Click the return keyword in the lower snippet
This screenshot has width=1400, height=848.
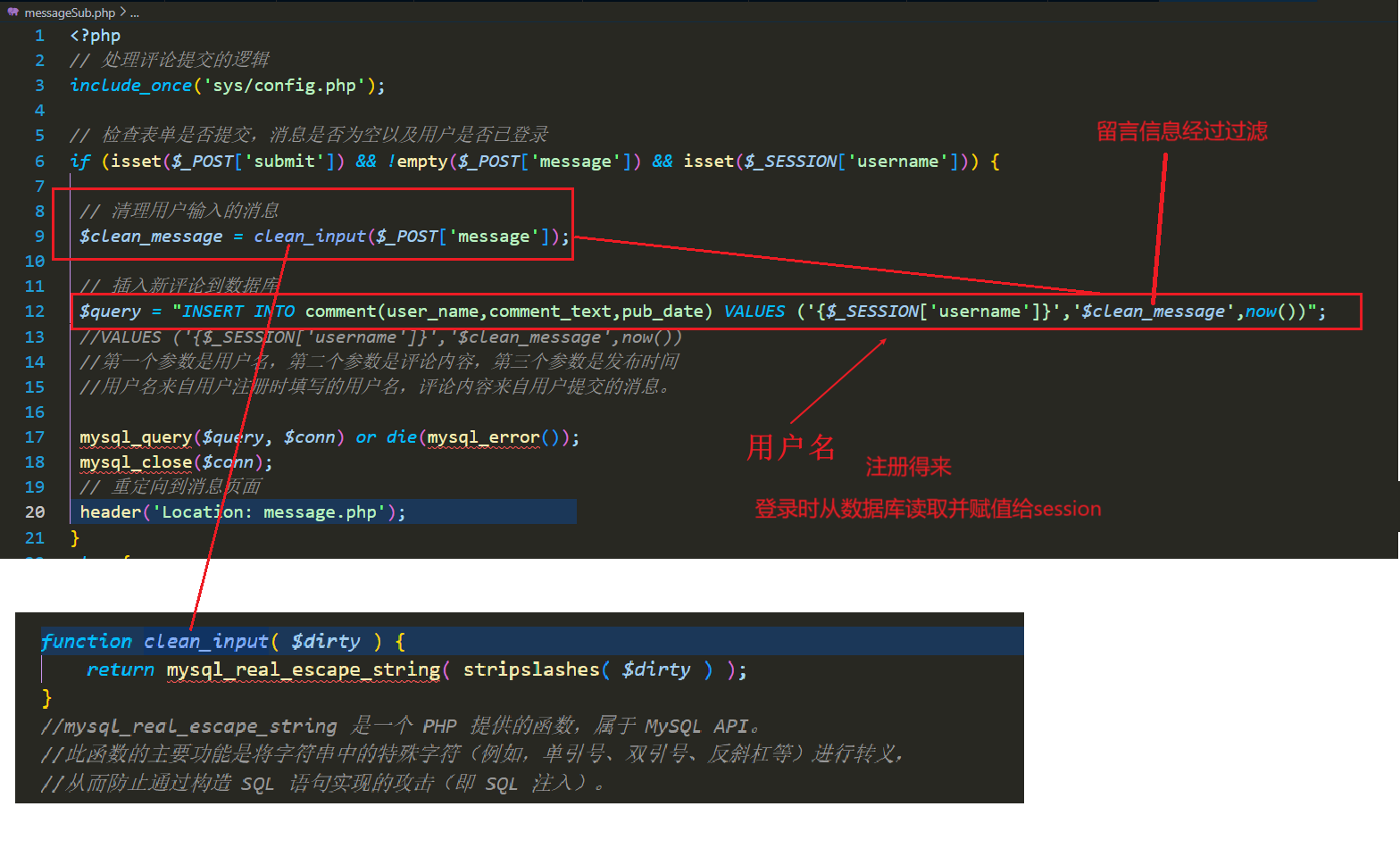point(121,669)
